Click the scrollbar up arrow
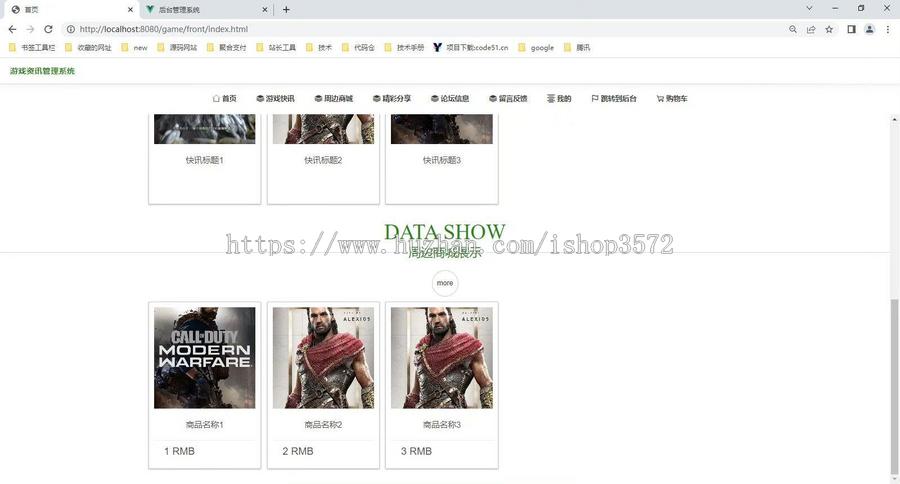 tap(894, 119)
